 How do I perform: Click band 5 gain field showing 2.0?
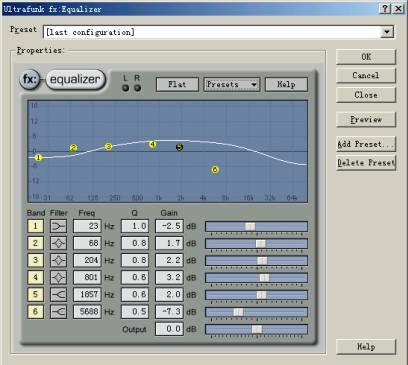coord(169,295)
